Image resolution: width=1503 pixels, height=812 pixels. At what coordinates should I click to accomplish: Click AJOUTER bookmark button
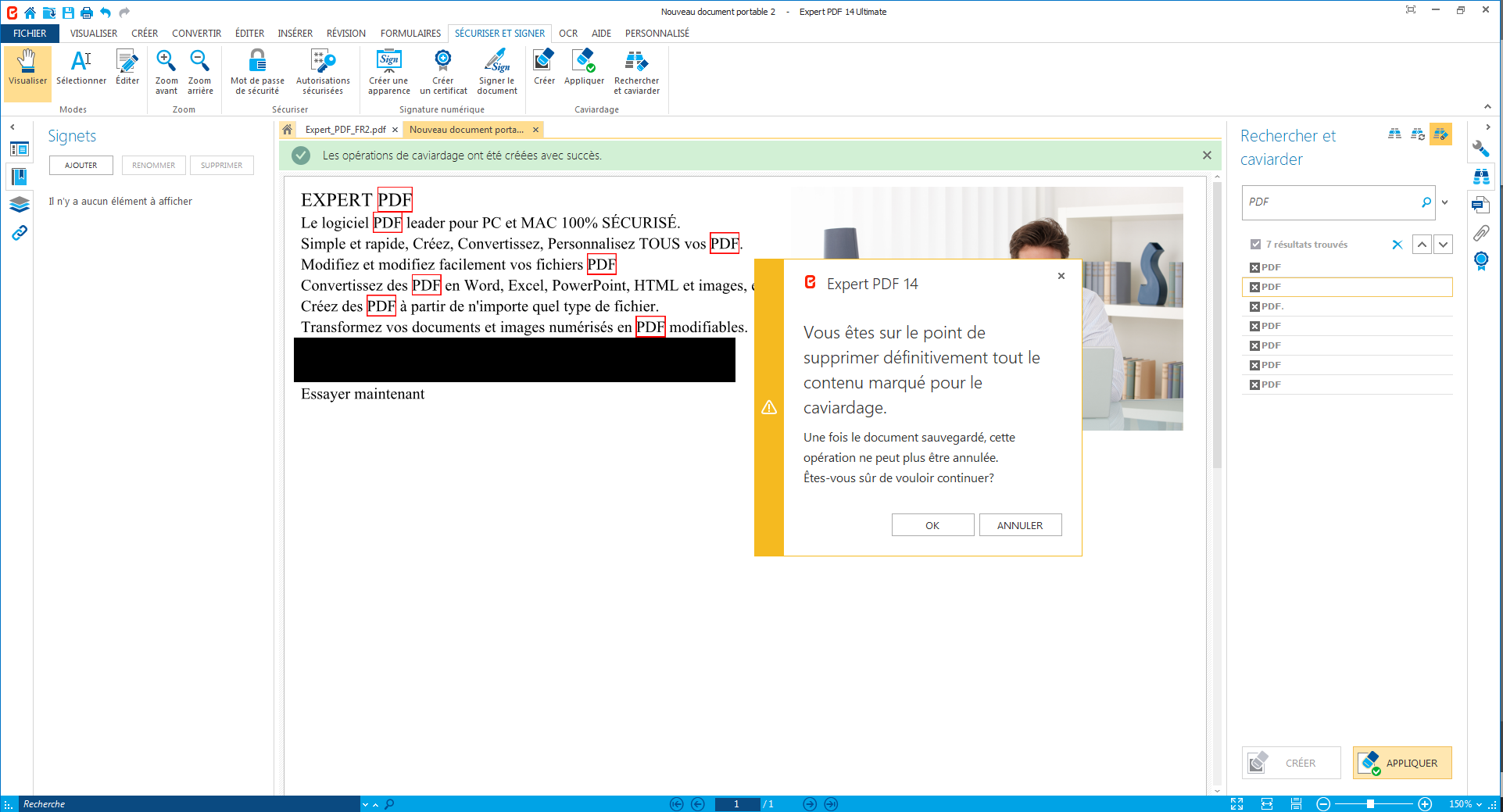[x=81, y=165]
